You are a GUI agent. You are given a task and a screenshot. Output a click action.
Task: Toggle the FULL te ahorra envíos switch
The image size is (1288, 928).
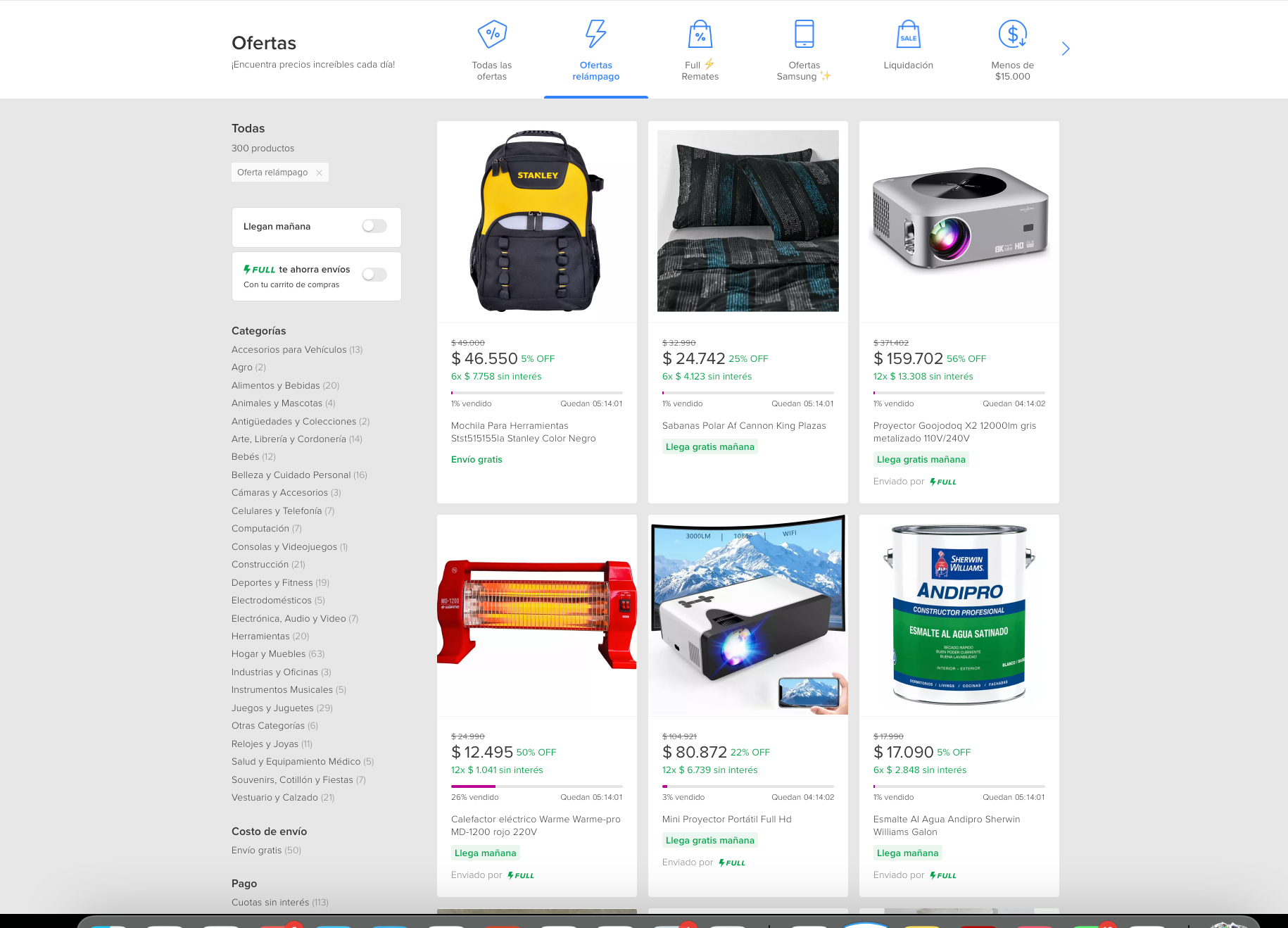pyautogui.click(x=374, y=275)
